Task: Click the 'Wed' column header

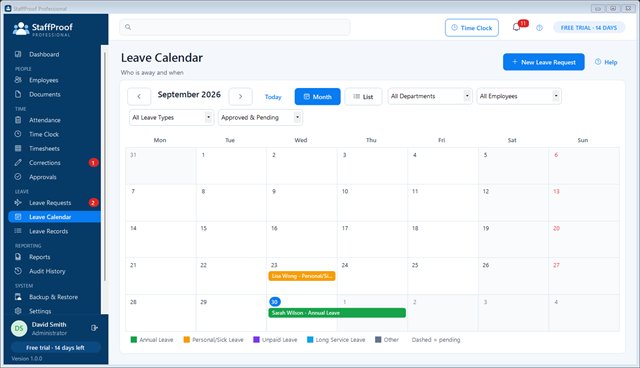Action: click(x=301, y=140)
